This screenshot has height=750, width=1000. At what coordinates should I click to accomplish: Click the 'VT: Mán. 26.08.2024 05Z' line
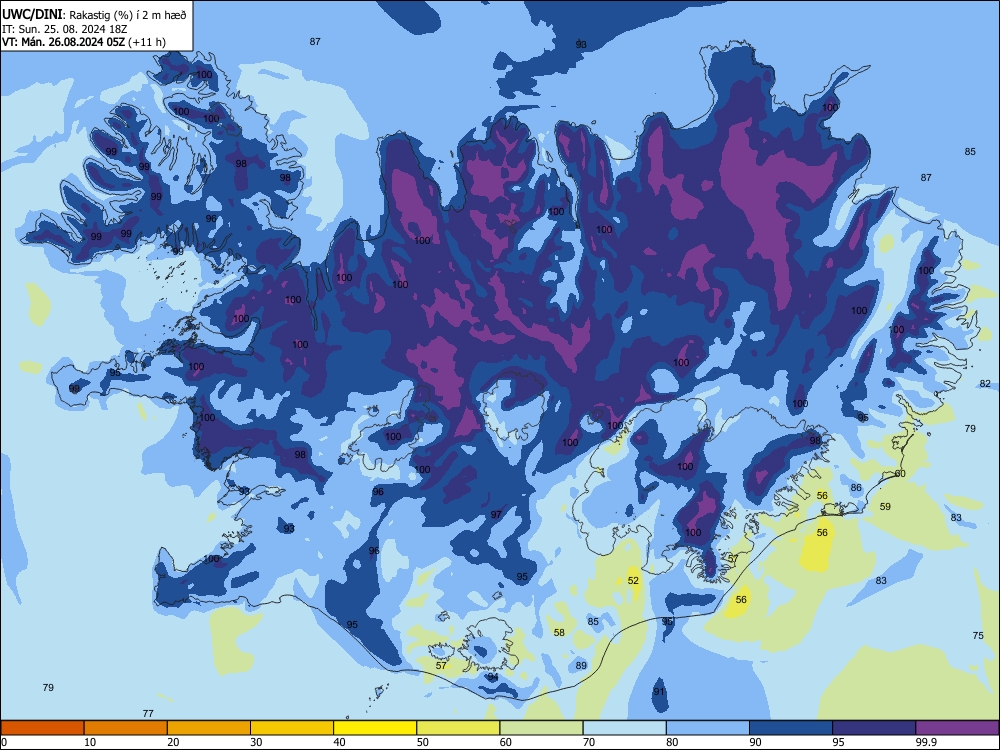tap(63, 42)
